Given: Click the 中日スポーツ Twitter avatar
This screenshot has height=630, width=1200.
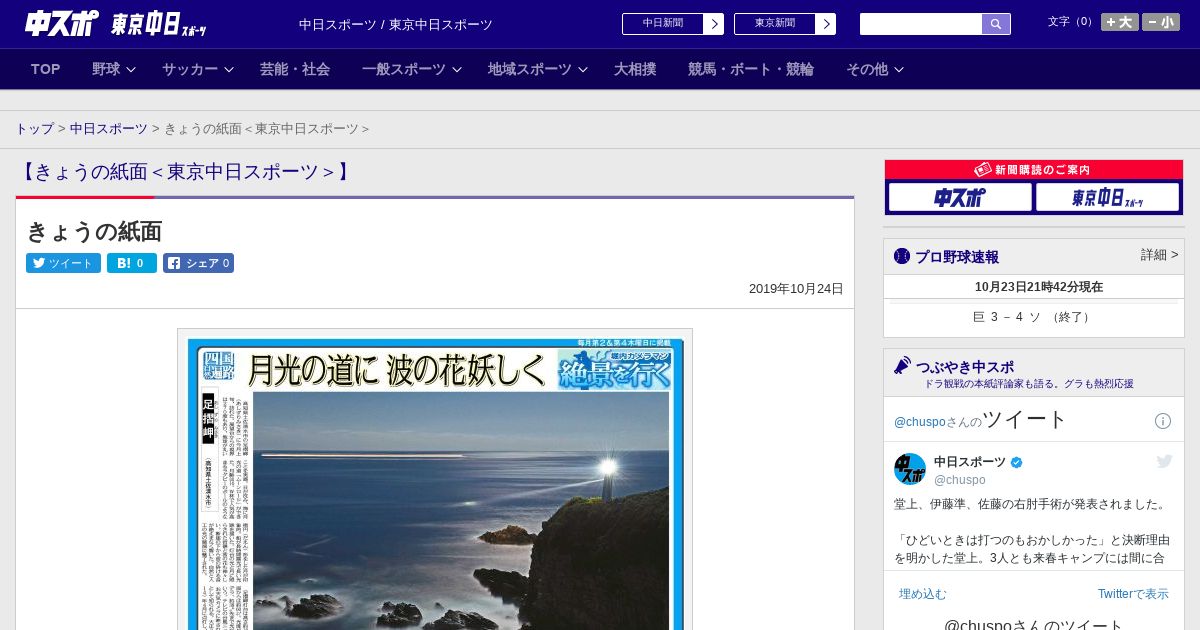Looking at the screenshot, I should click(x=910, y=469).
